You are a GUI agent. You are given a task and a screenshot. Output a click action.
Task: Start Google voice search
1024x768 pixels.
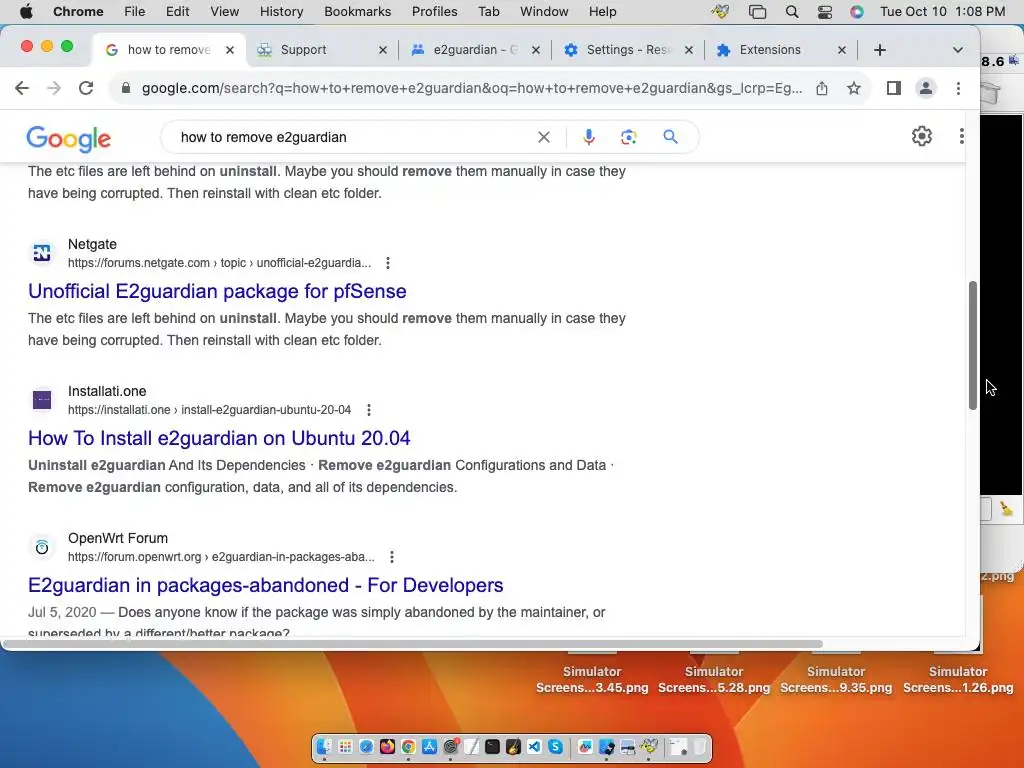pyautogui.click(x=588, y=137)
